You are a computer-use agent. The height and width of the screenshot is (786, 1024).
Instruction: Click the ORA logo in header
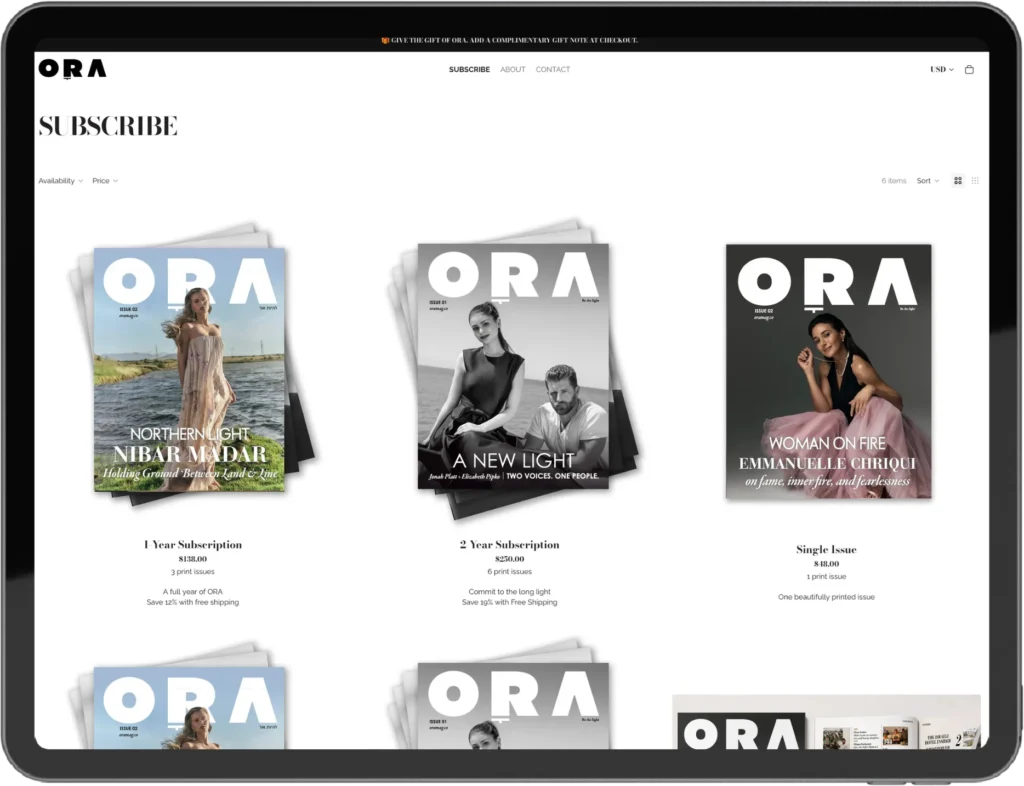tap(72, 69)
